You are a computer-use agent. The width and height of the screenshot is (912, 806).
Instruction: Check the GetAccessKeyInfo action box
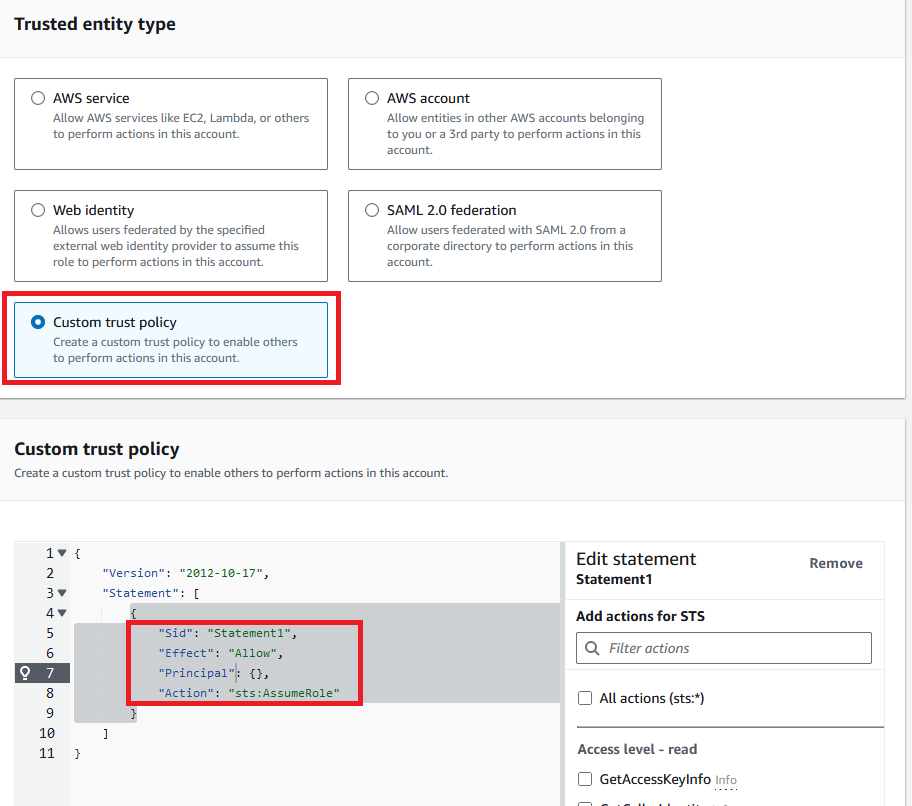click(585, 779)
